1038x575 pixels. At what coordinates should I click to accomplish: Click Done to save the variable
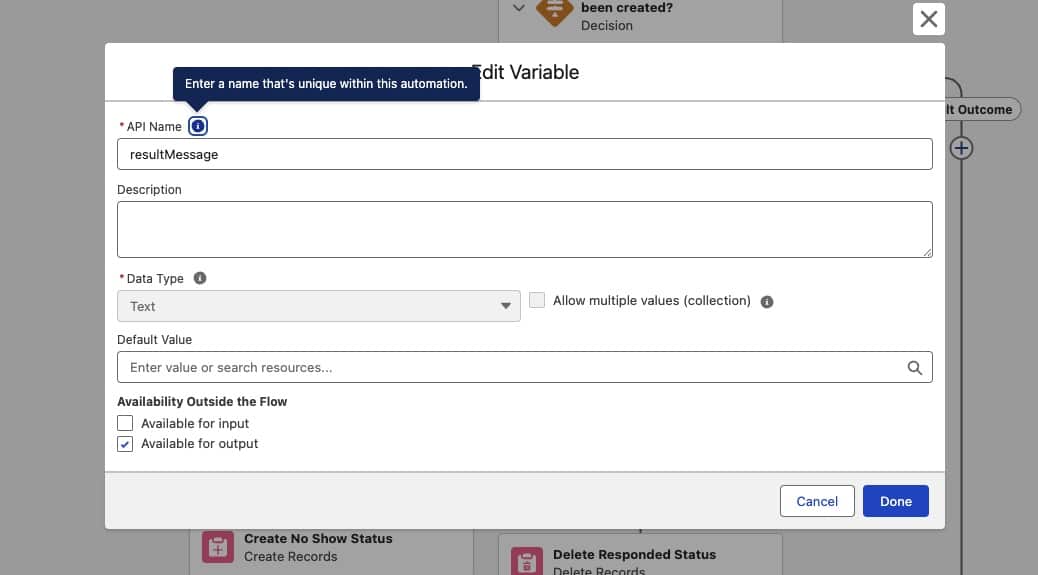click(895, 501)
